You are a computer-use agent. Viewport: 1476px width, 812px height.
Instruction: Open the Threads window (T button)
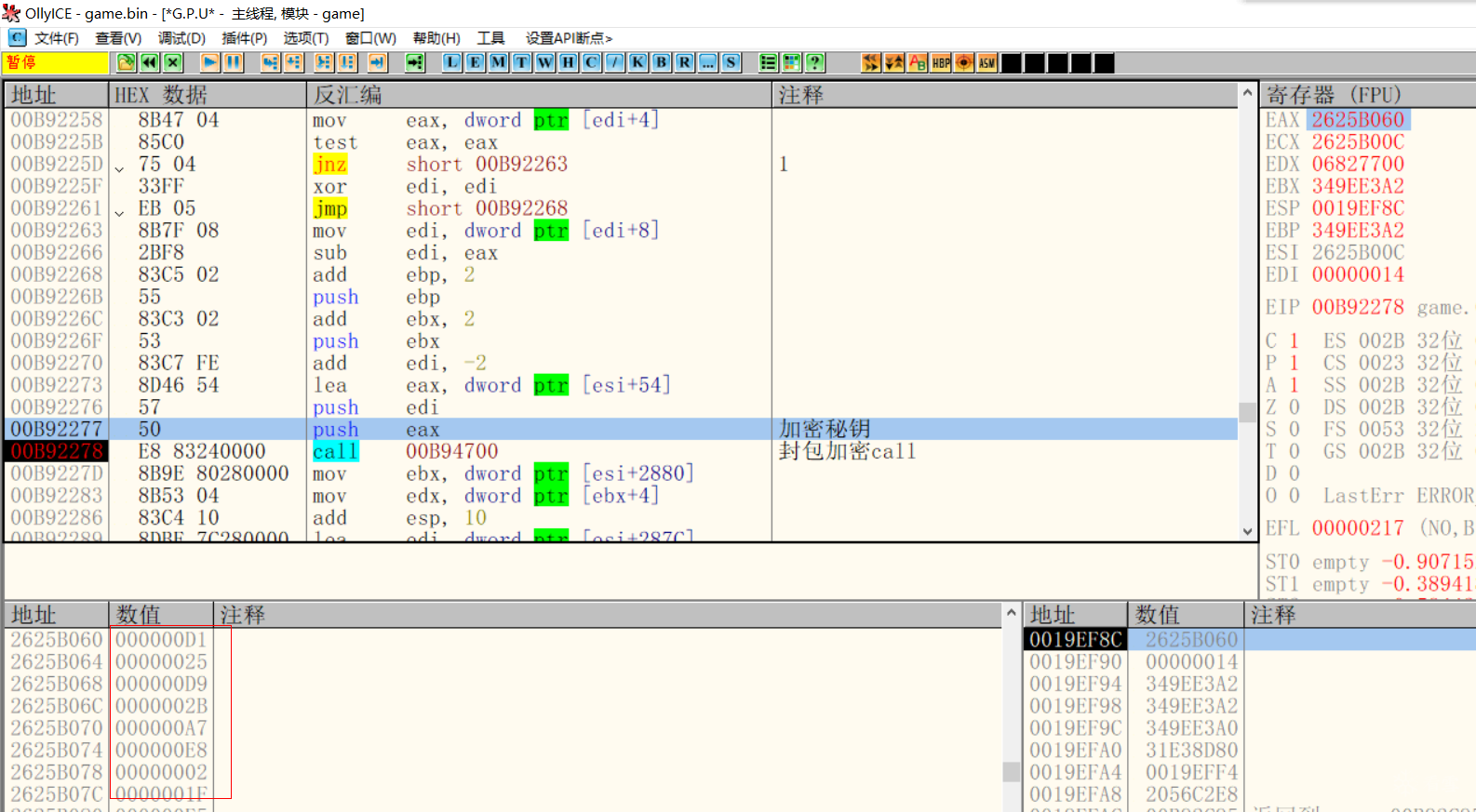[x=522, y=62]
